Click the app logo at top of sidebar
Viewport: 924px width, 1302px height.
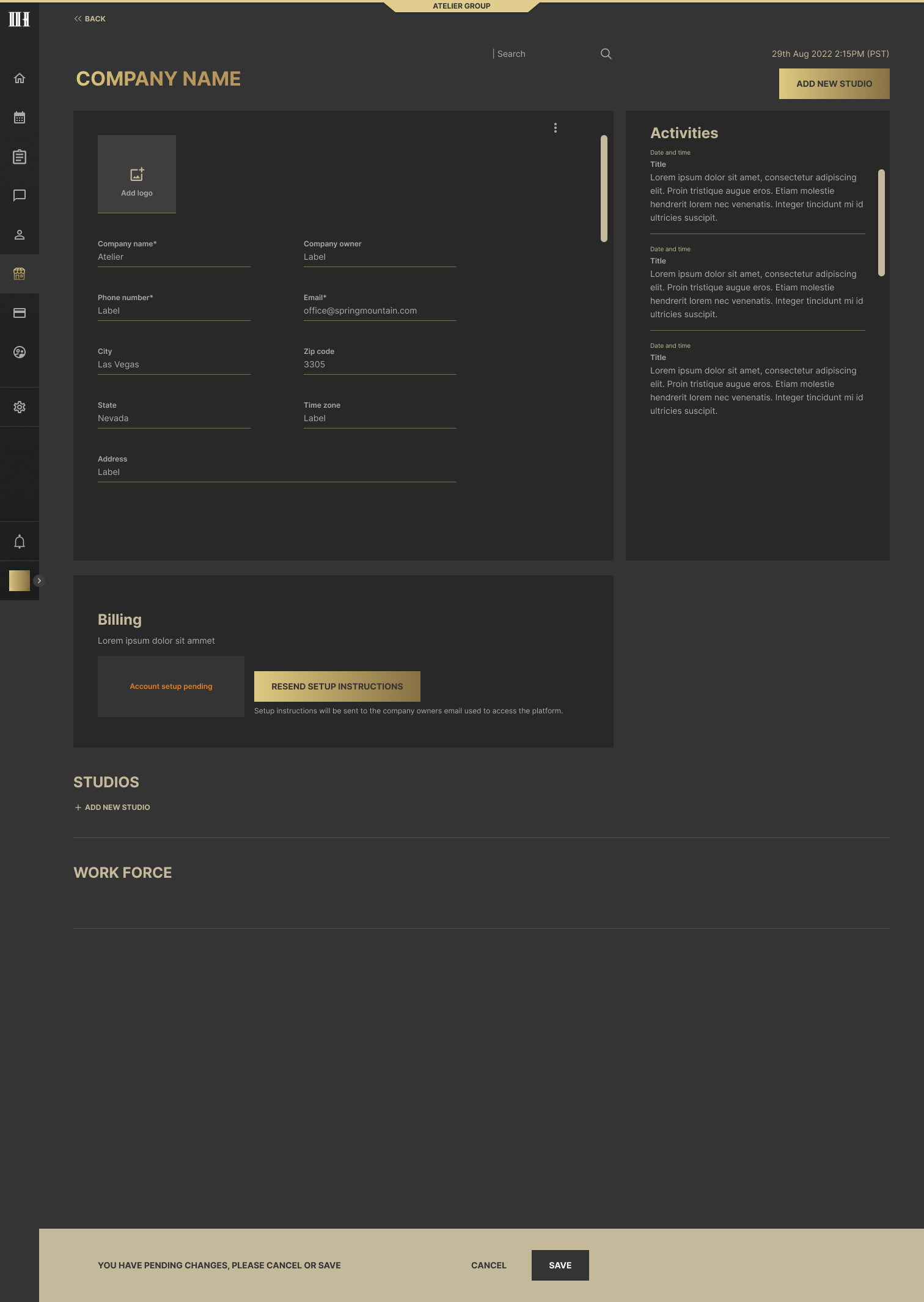20,19
